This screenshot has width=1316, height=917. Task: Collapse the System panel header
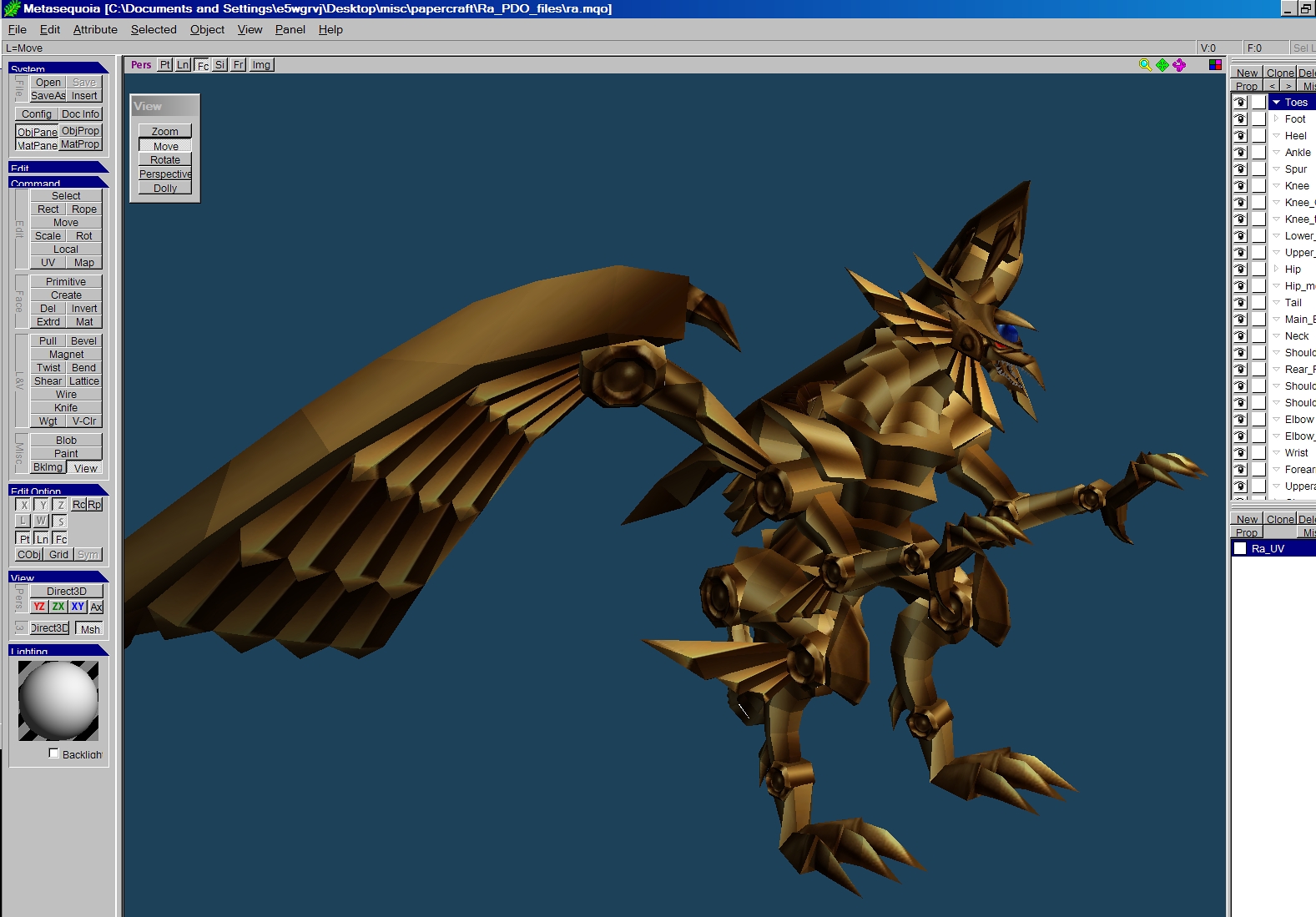point(58,68)
